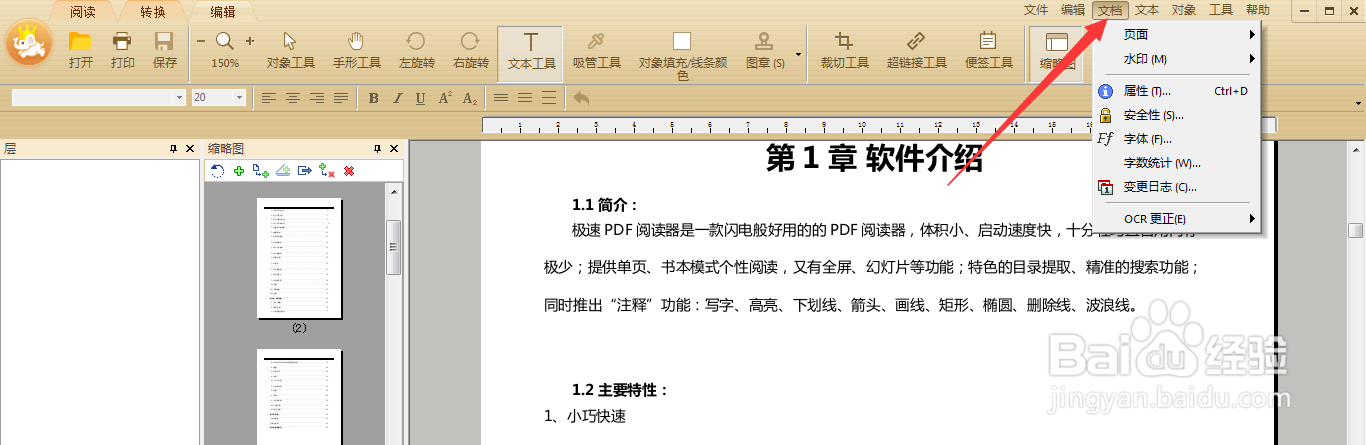Close the 缩略图 panel
The image size is (1366, 445).
(395, 148)
